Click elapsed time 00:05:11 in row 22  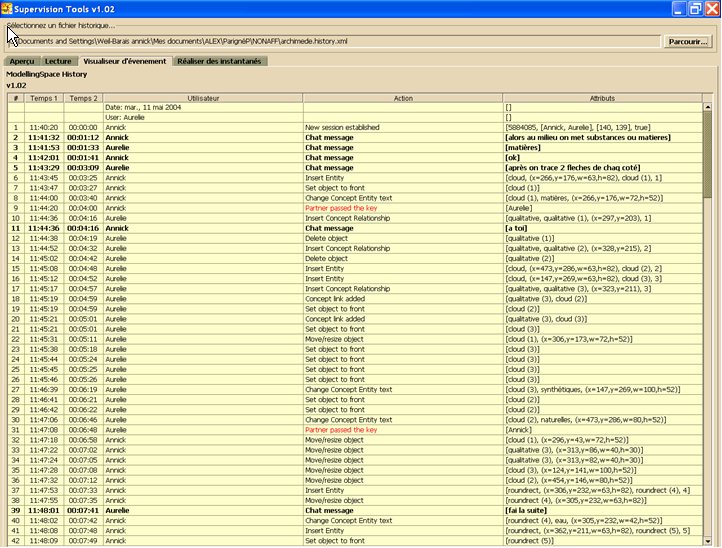[83, 339]
